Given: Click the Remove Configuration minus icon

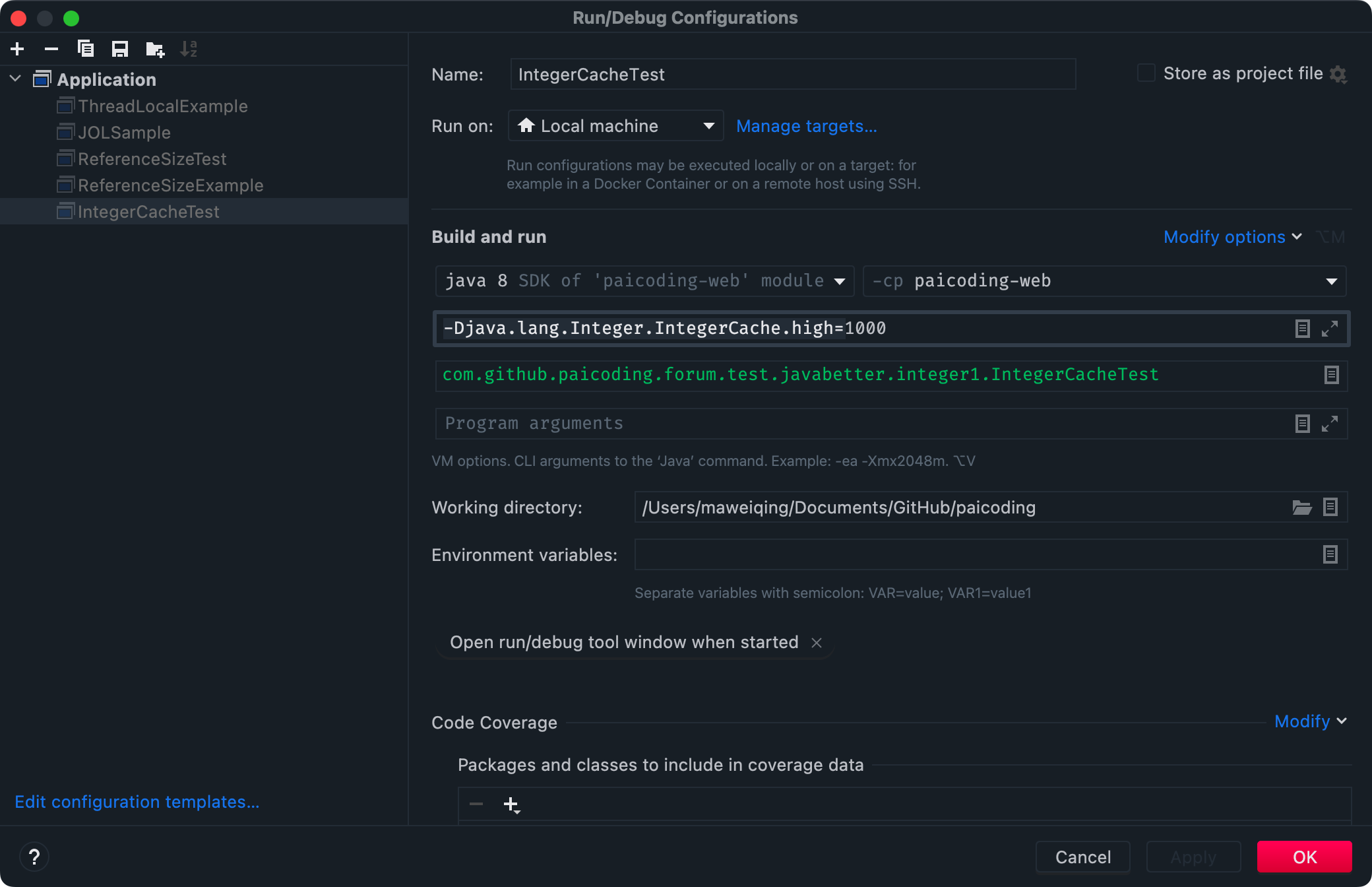Looking at the screenshot, I should pyautogui.click(x=51, y=49).
